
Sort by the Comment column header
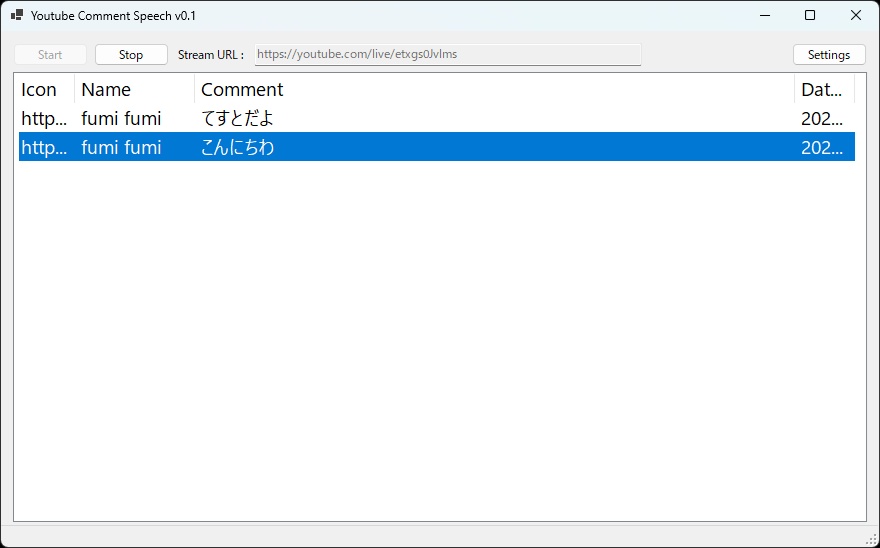(494, 89)
